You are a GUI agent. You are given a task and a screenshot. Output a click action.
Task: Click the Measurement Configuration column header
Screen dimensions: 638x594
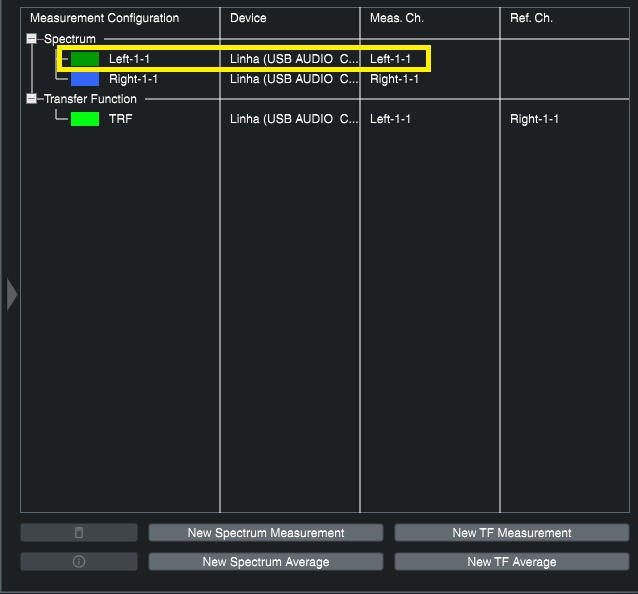pos(105,18)
